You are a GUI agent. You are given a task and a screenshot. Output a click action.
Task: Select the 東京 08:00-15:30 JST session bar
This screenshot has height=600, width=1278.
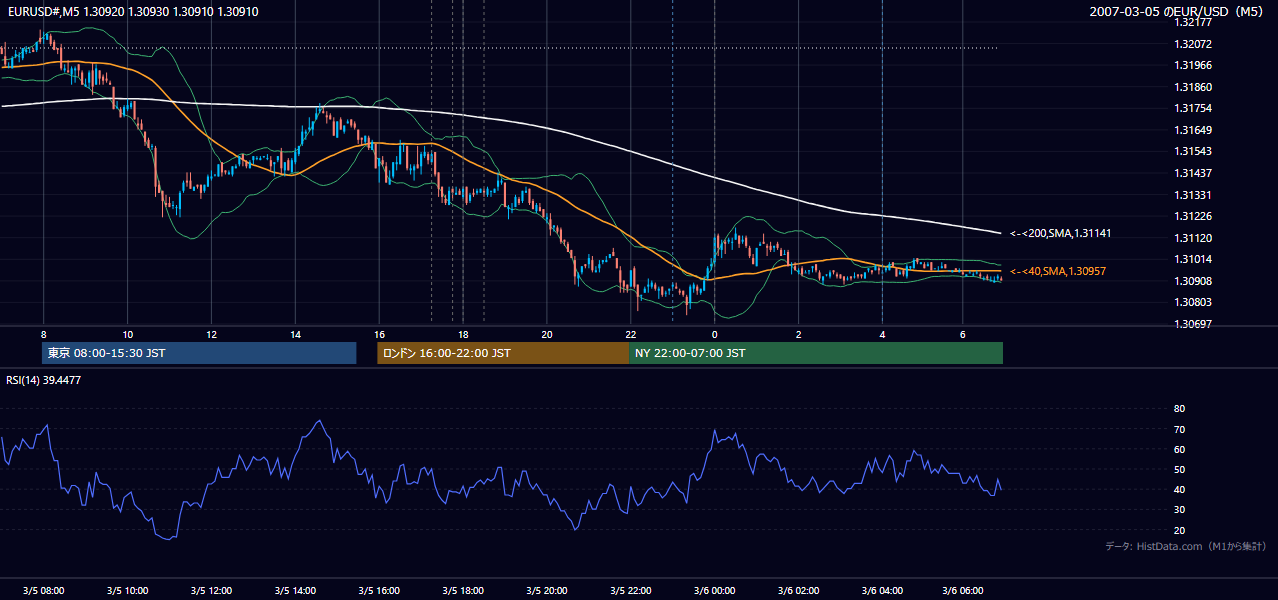pos(199,353)
